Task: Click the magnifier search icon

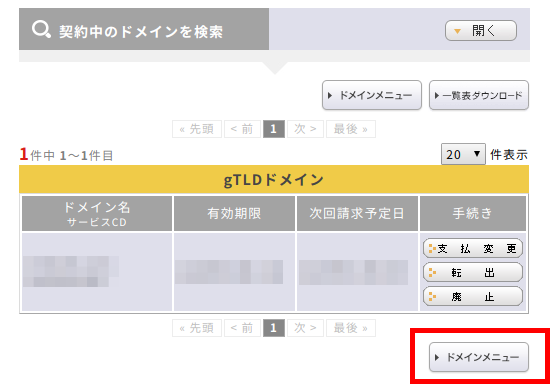Action: pyautogui.click(x=41, y=29)
